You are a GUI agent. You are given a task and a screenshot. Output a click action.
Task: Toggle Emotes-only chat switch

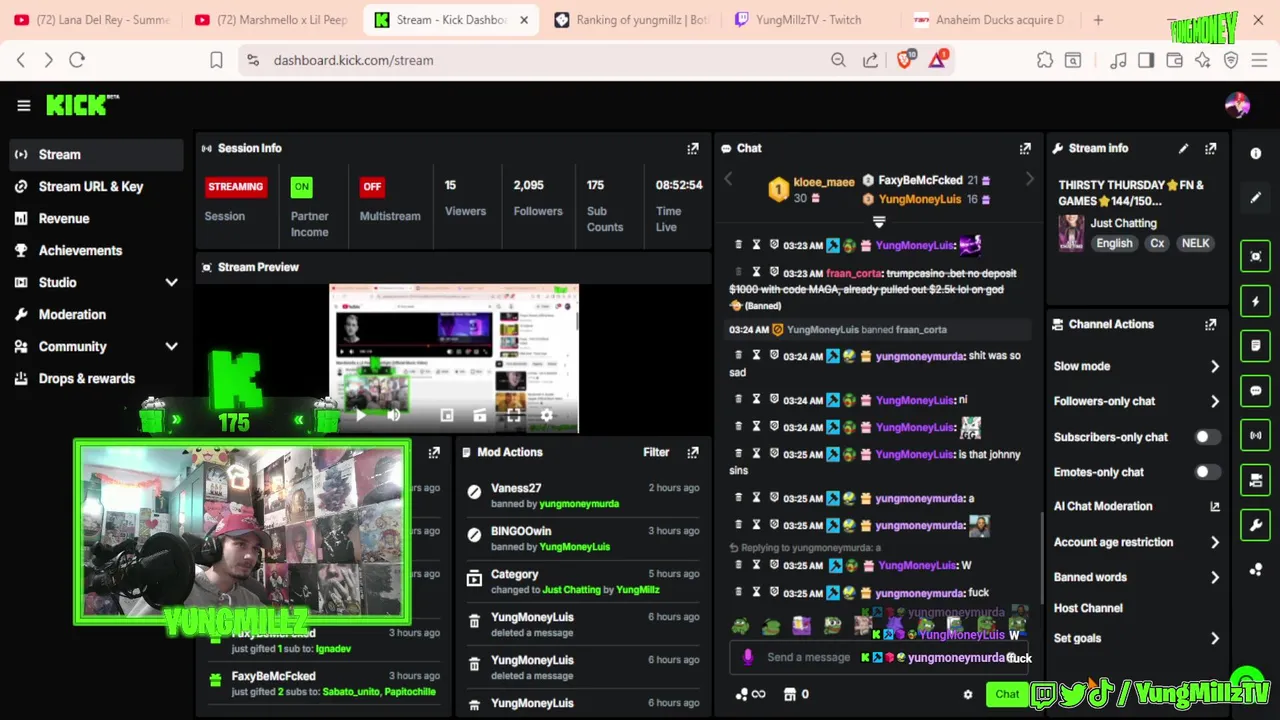coord(1207,472)
